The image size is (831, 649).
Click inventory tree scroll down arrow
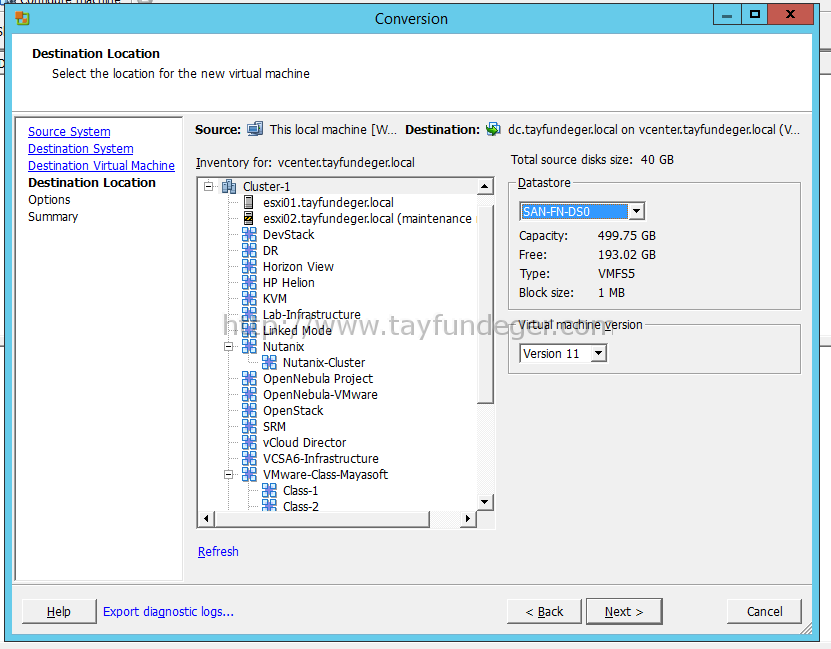484,502
